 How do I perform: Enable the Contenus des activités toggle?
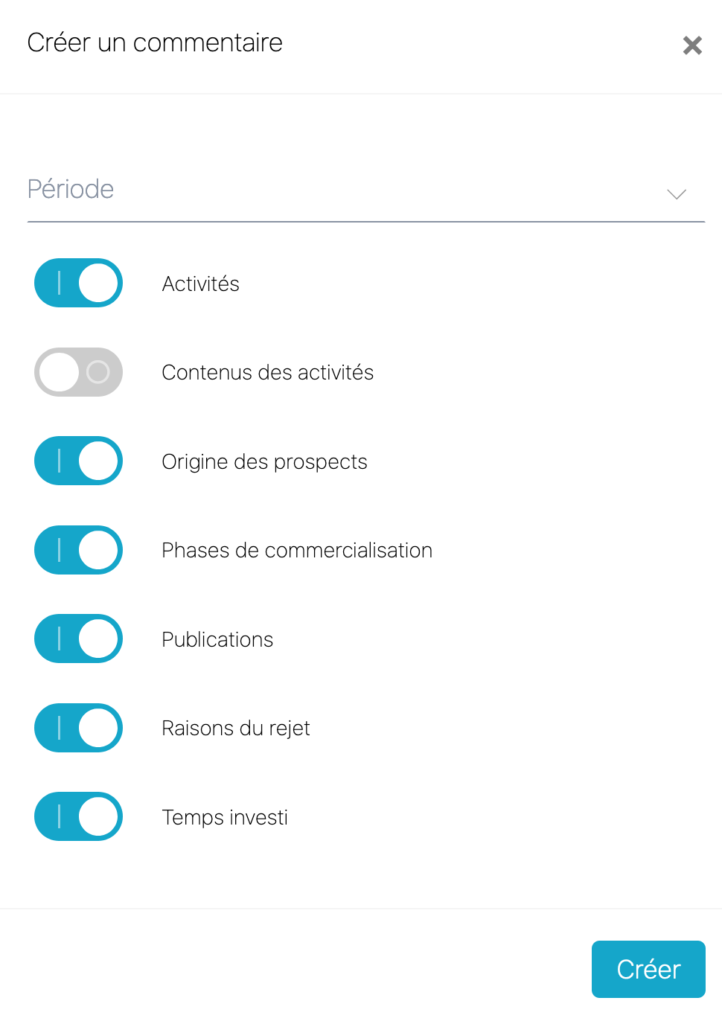pyautogui.click(x=78, y=372)
